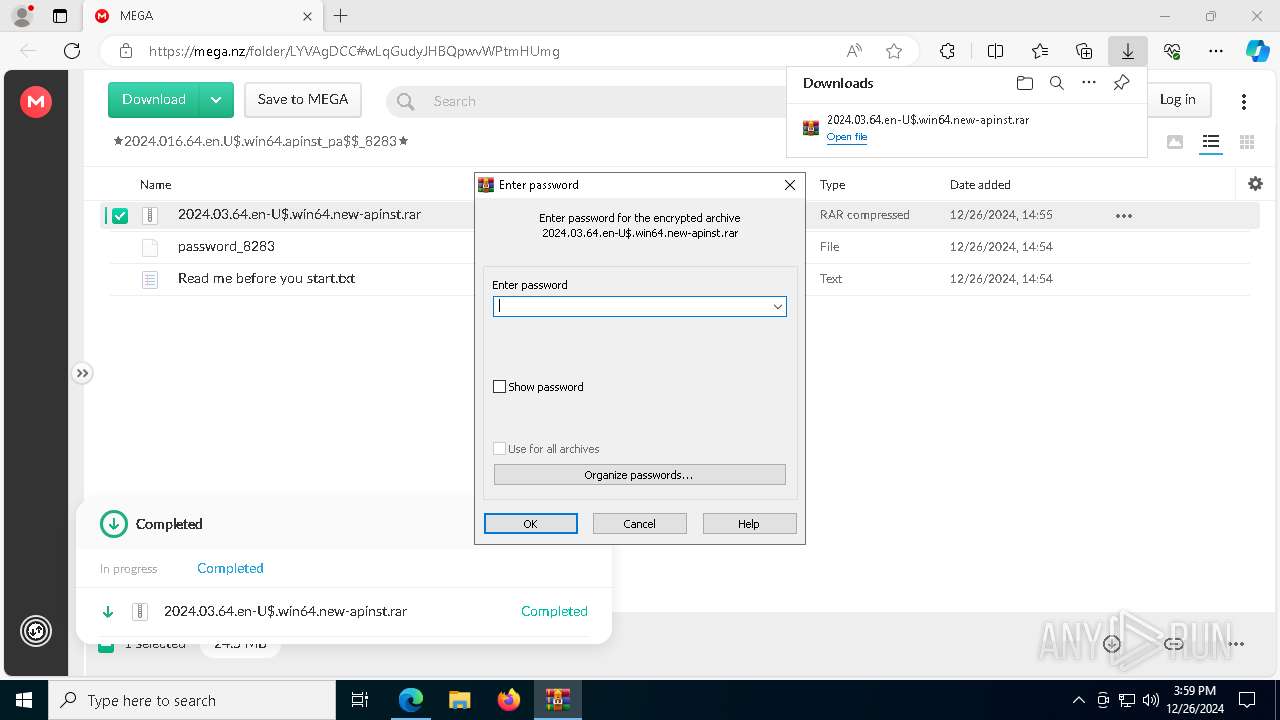Toggle downloads toolbar icon
The image size is (1280, 720).
coord(1127,51)
